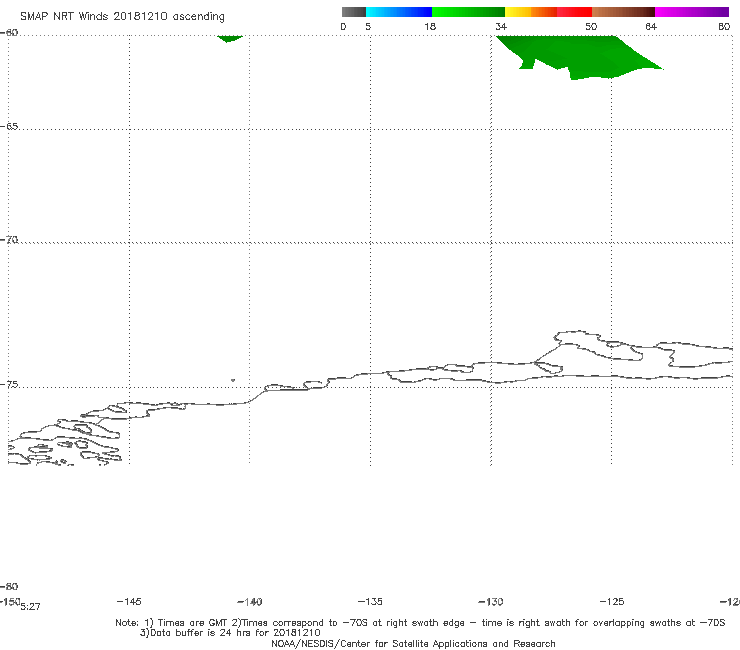Click the title 'SMAP NRT Winds 20181210 ascending'
Image resolution: width=740 pixels, height=650 pixels.
122,16
